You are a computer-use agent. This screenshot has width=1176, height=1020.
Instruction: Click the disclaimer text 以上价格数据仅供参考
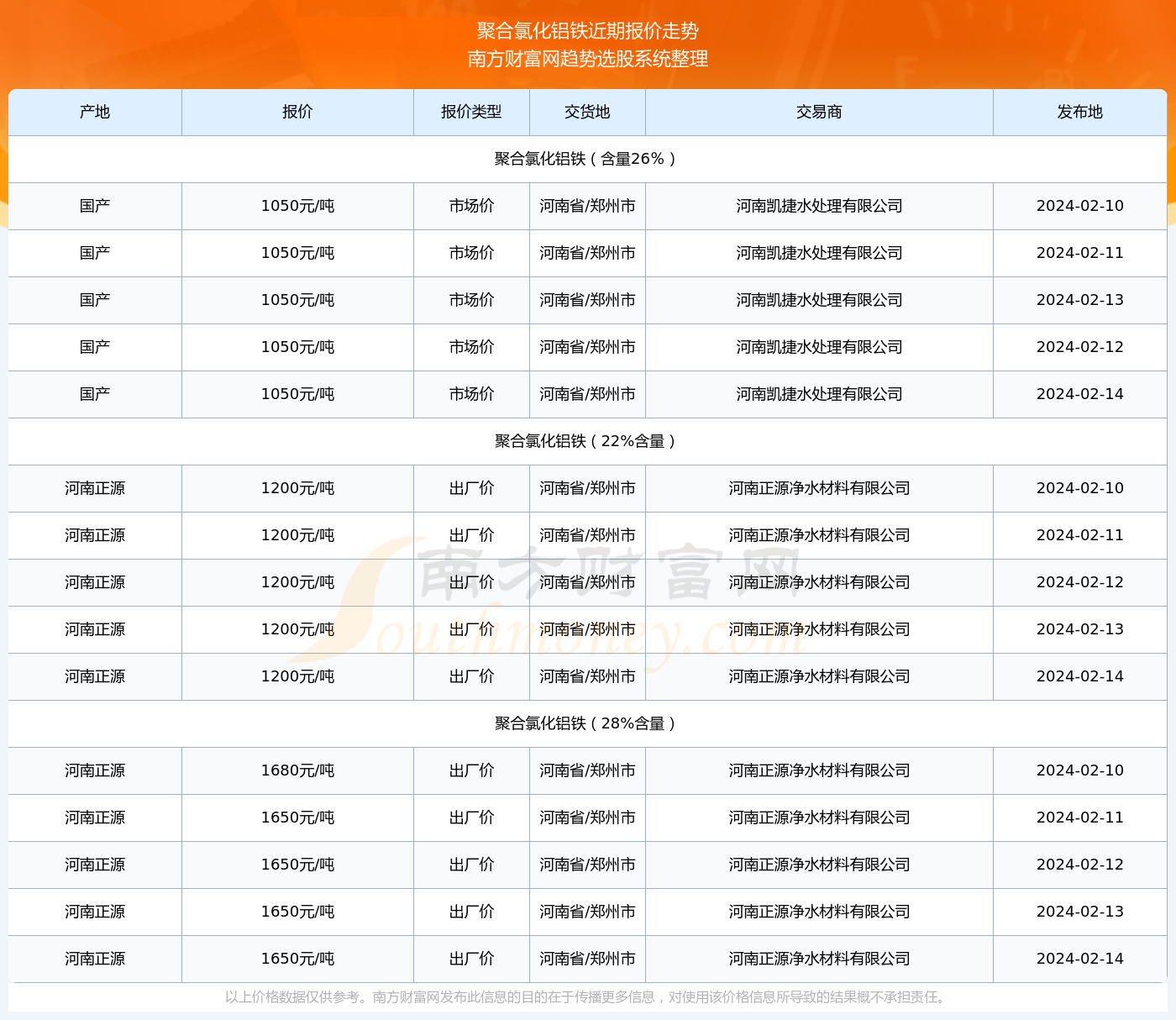pos(291,997)
